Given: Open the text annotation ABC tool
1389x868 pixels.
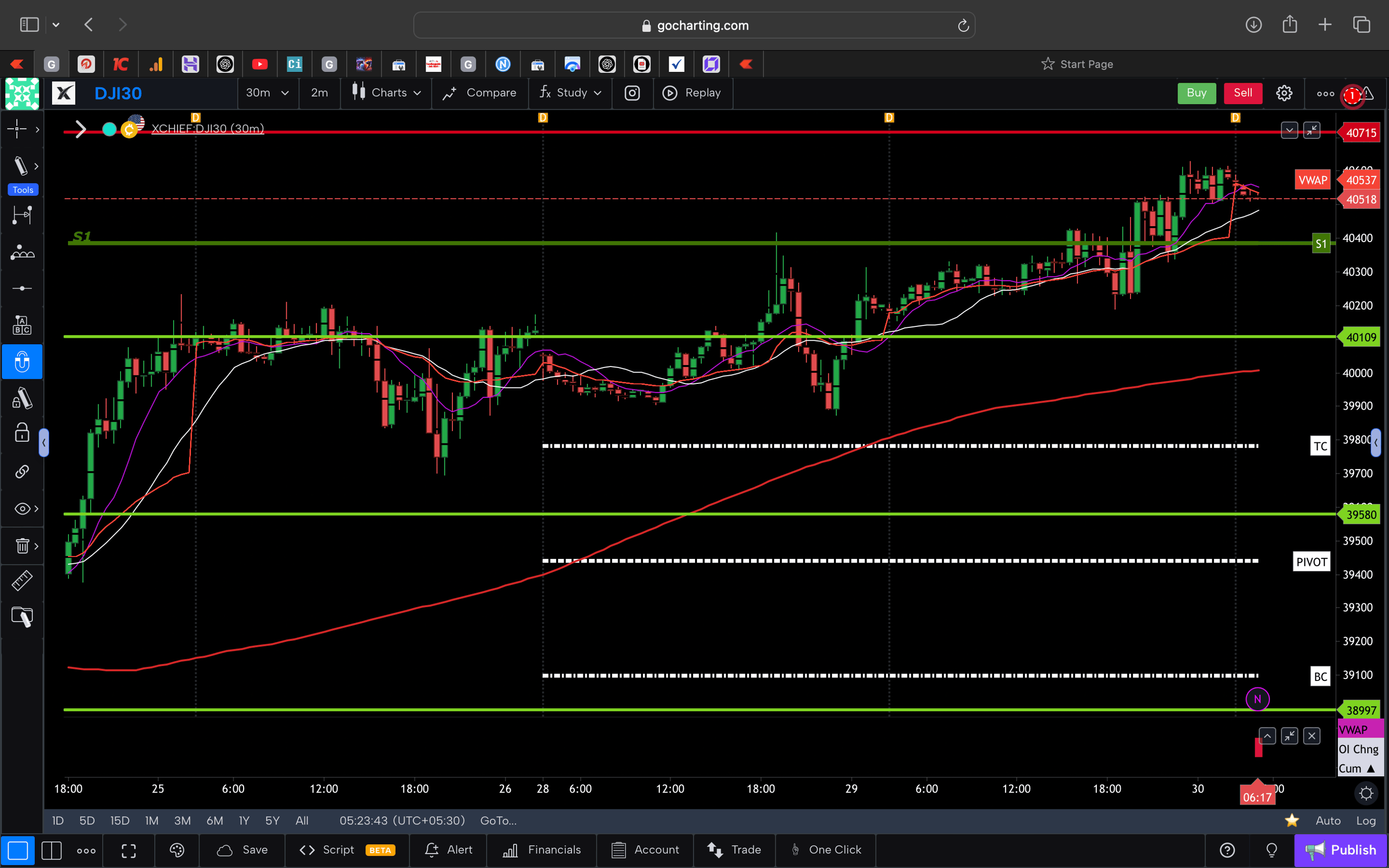Looking at the screenshot, I should click(22, 324).
